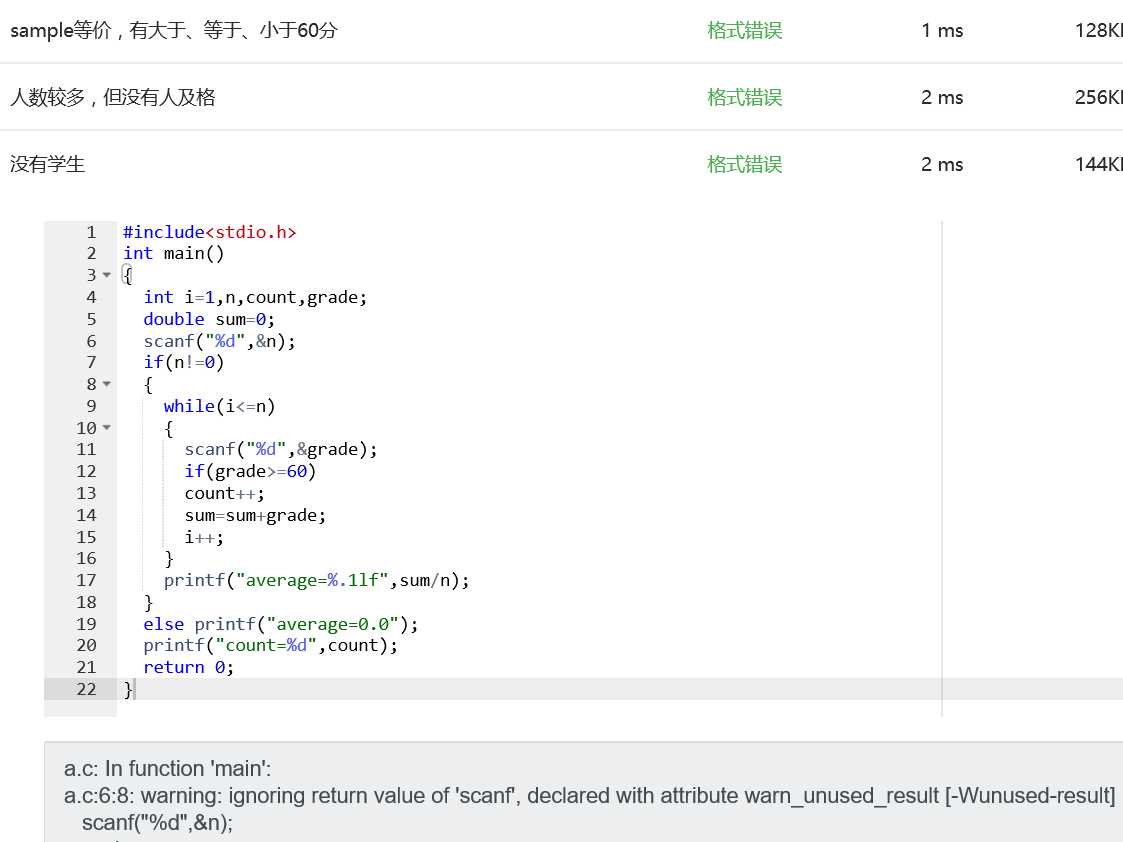This screenshot has width=1123, height=842.
Task: Place cursor in the scanf("%d",&n) code line
Action: (x=220, y=341)
